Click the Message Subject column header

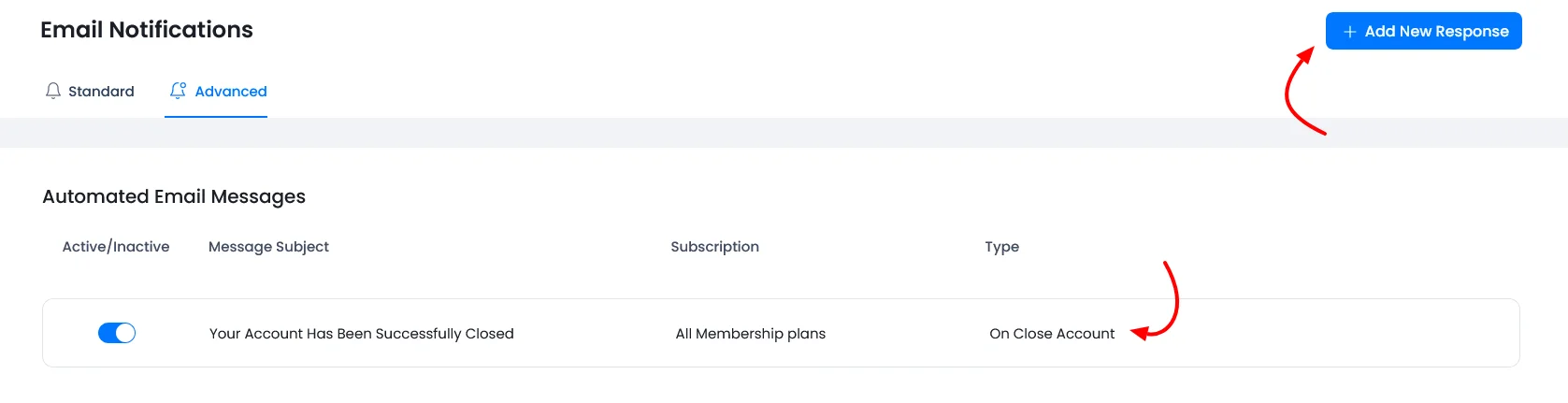268,247
